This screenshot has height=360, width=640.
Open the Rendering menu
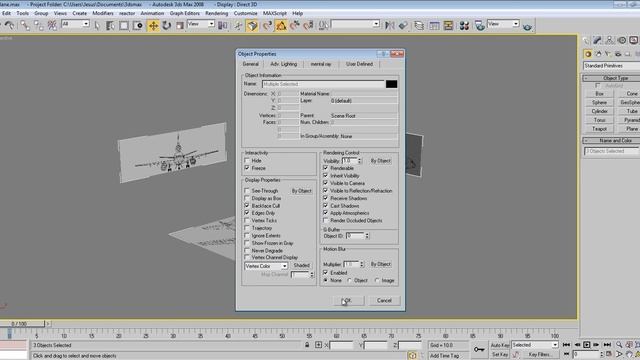217,13
